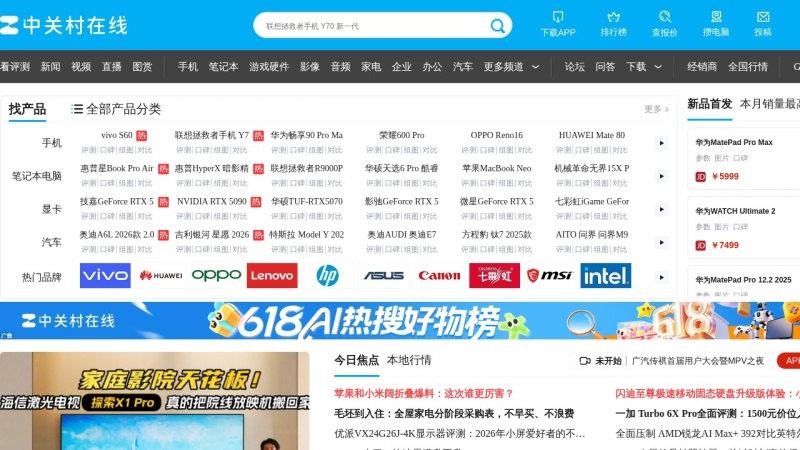The width and height of the screenshot is (800, 450).
Task: Click the search magnifier icon
Action: pos(497,26)
